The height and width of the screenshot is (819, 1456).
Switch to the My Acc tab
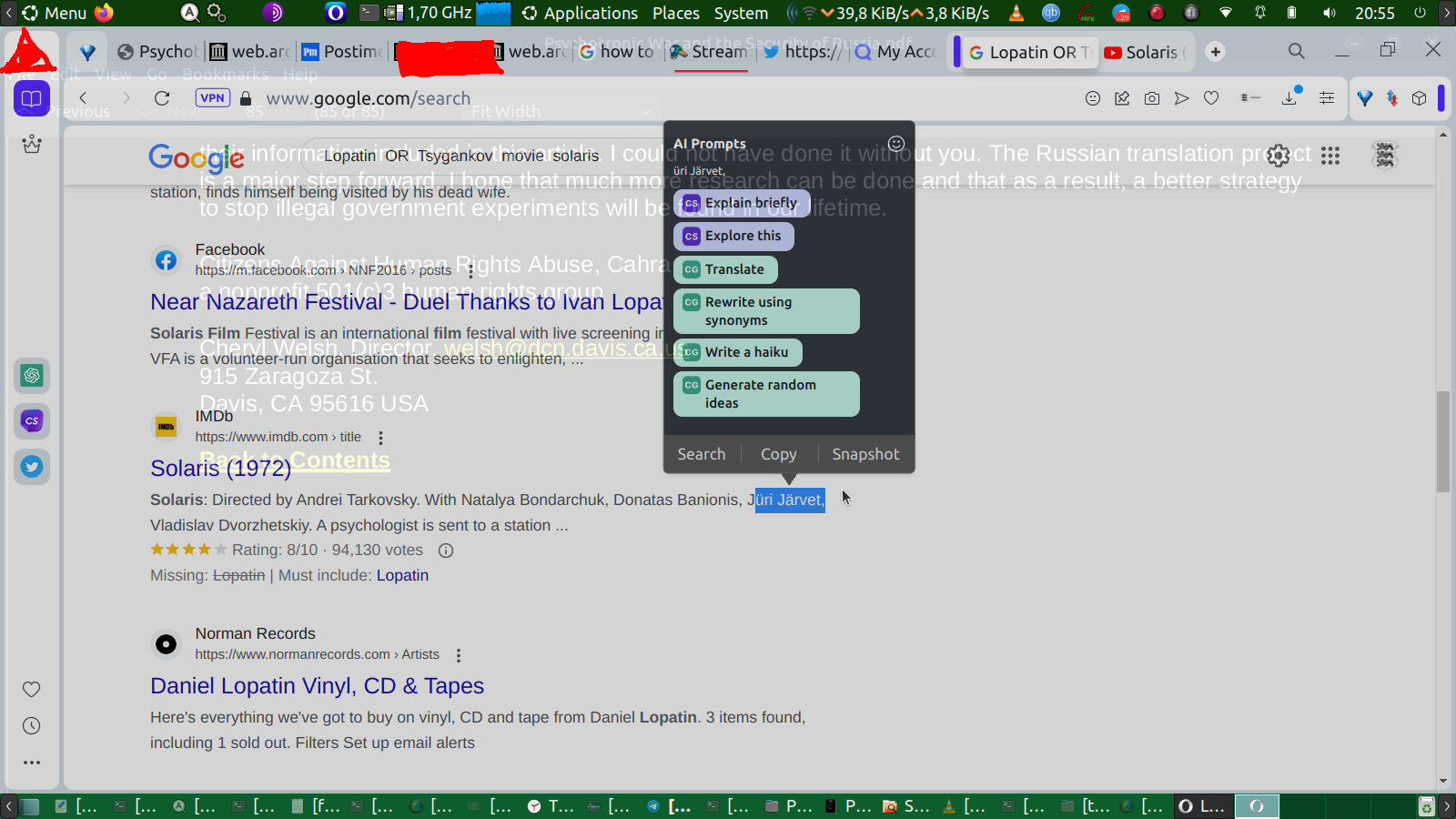click(x=895, y=52)
